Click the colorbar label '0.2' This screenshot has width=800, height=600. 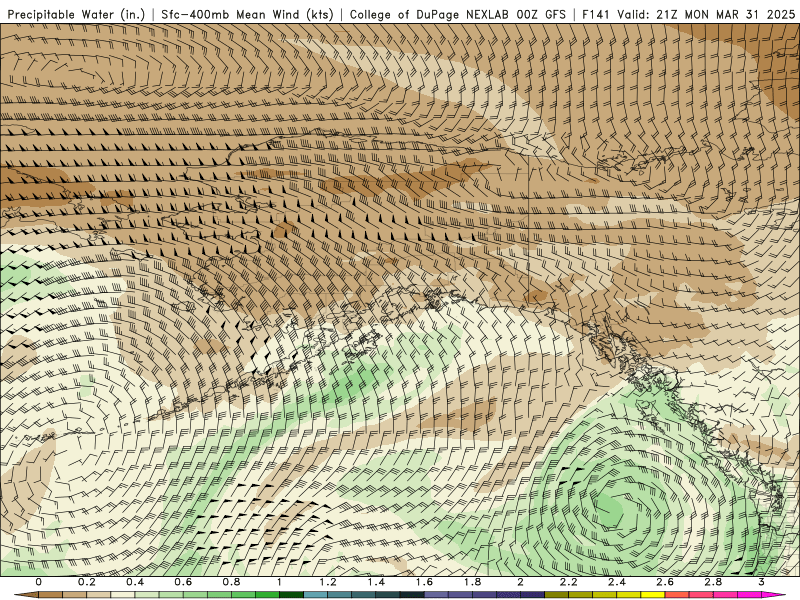click(86, 582)
